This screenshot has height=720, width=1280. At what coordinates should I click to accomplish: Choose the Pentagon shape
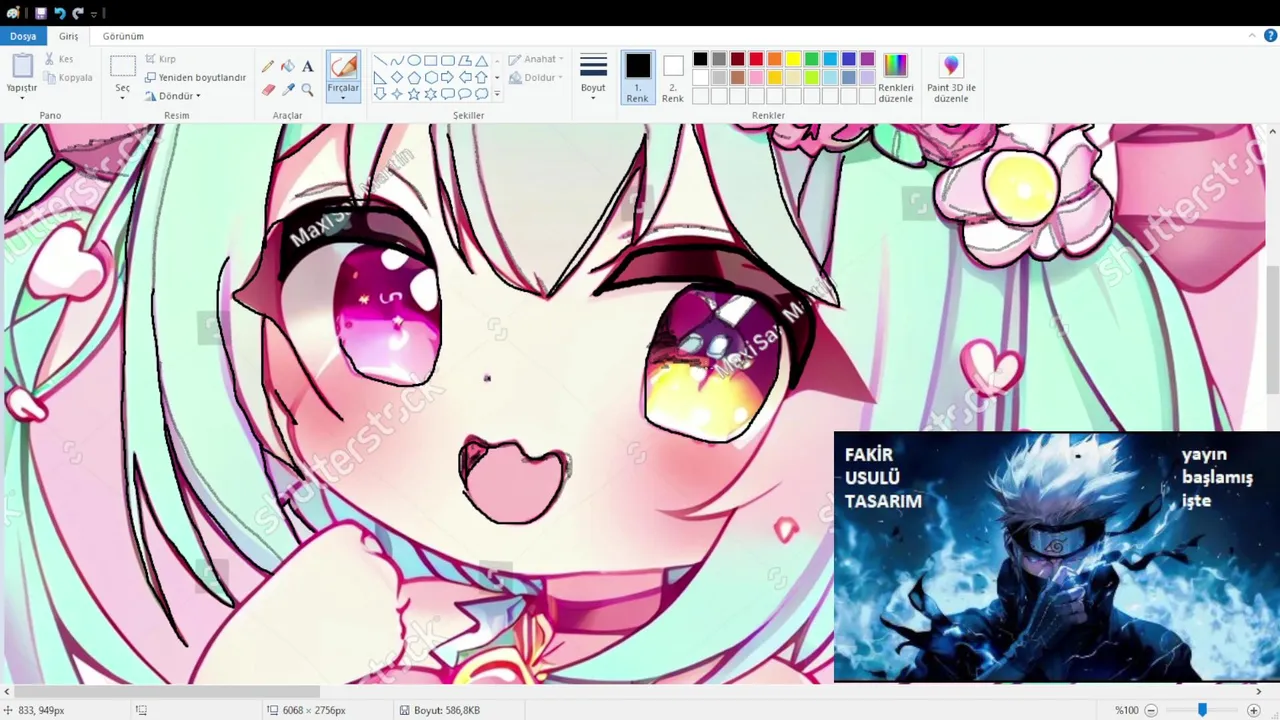pos(414,77)
